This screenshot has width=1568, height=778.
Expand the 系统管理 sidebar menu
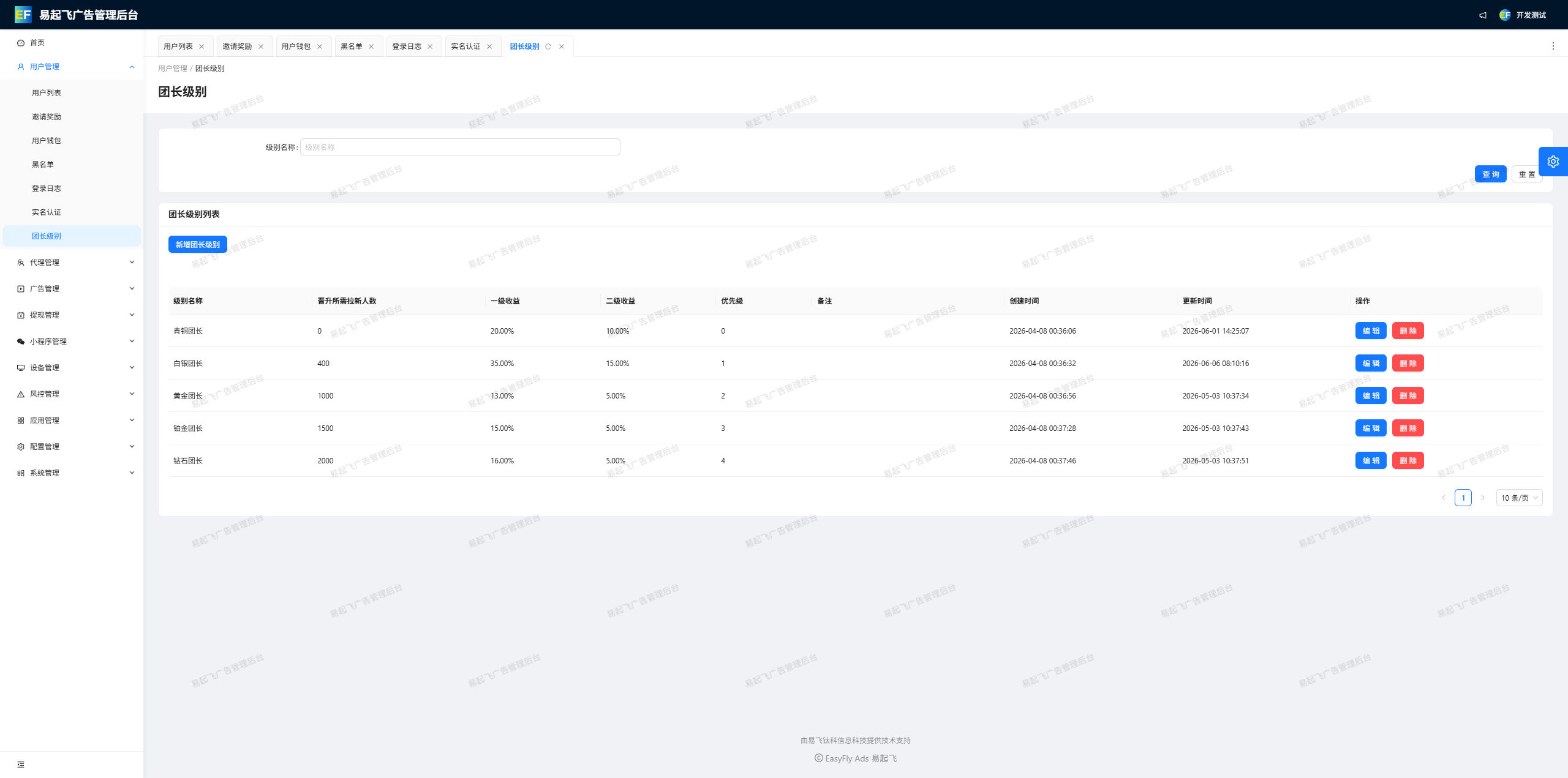72,473
